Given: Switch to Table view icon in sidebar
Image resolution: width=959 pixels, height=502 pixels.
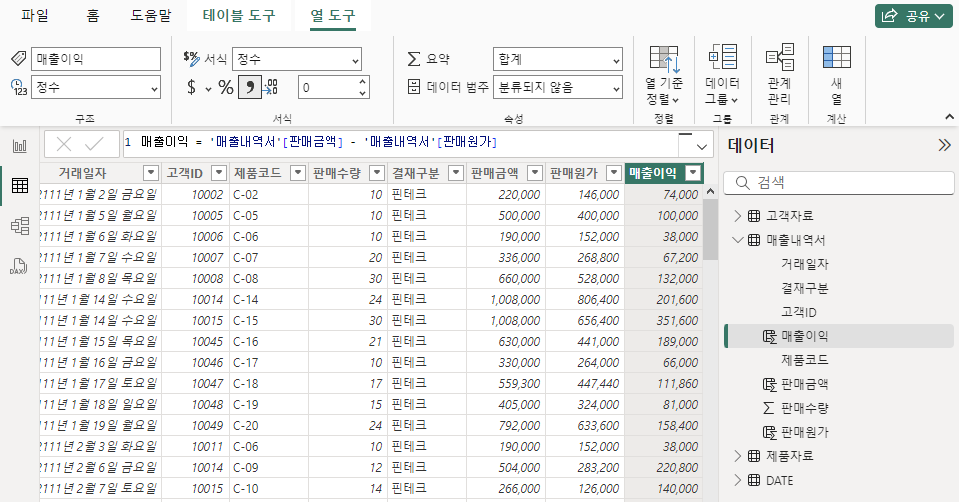Looking at the screenshot, I should point(20,186).
